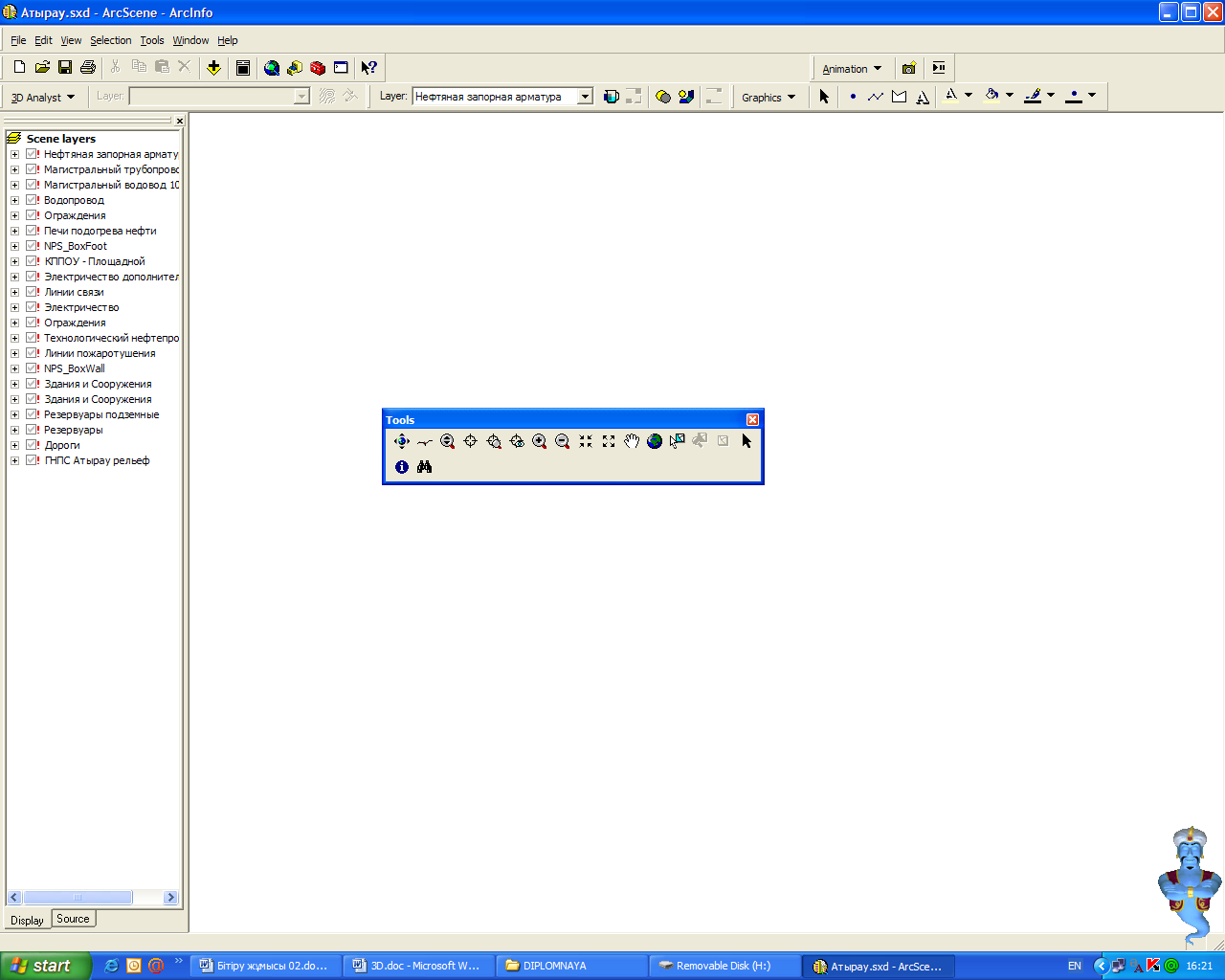The width and height of the screenshot is (1225, 980).
Task: Capture view with the camera icon
Action: click(909, 68)
